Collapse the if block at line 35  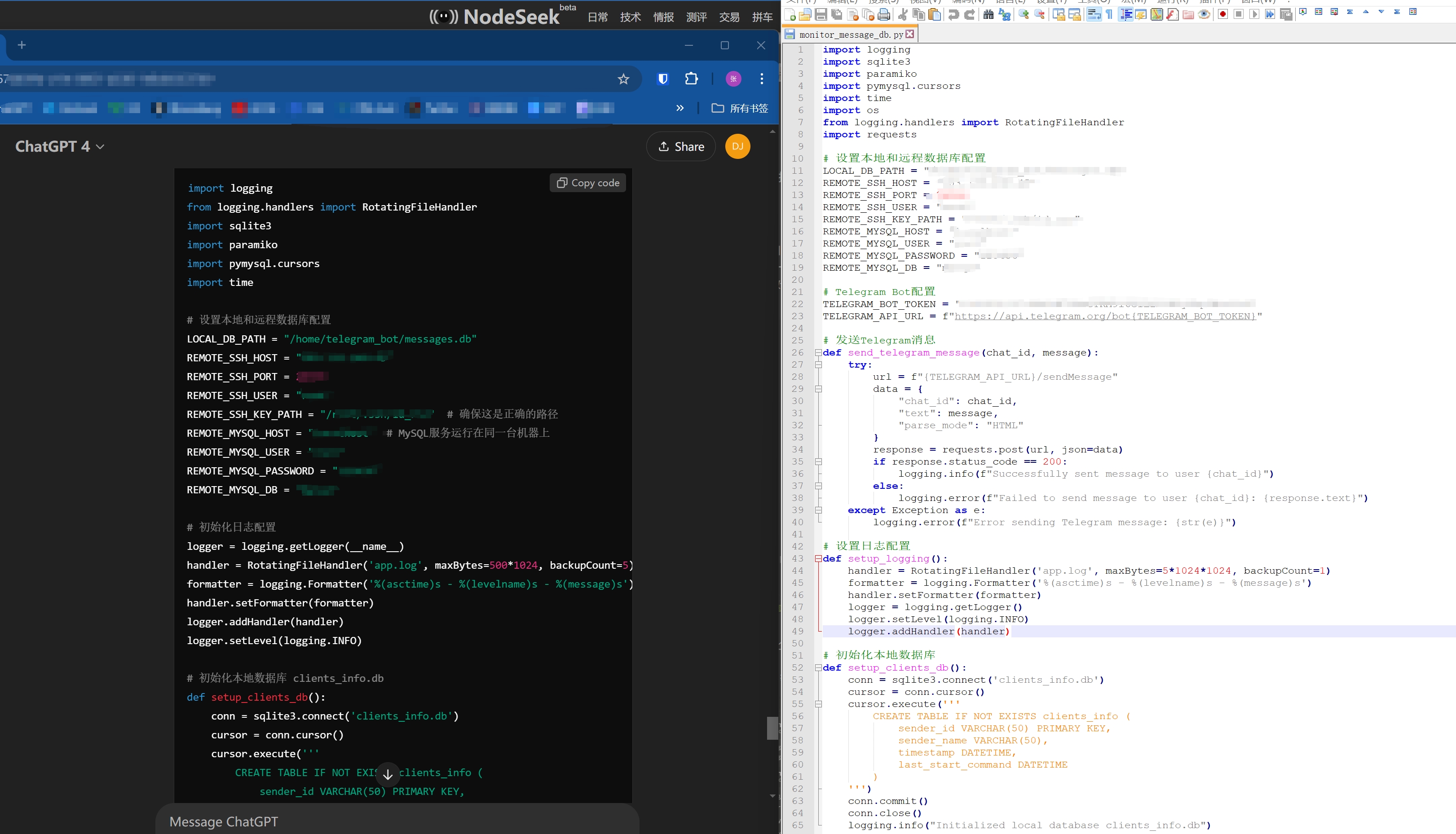click(818, 462)
